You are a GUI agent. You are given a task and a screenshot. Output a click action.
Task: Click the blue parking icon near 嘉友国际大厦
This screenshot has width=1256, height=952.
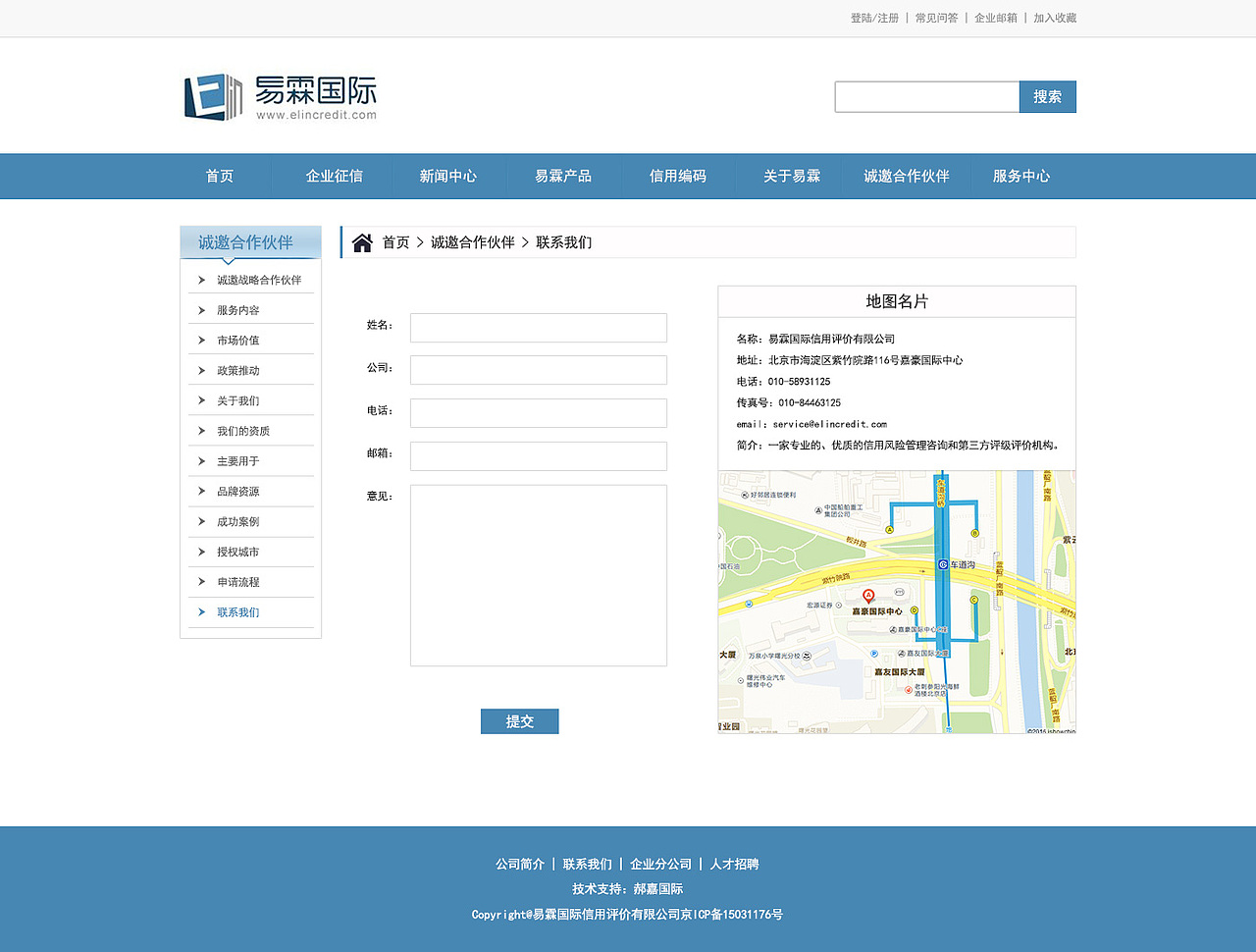[x=873, y=654]
